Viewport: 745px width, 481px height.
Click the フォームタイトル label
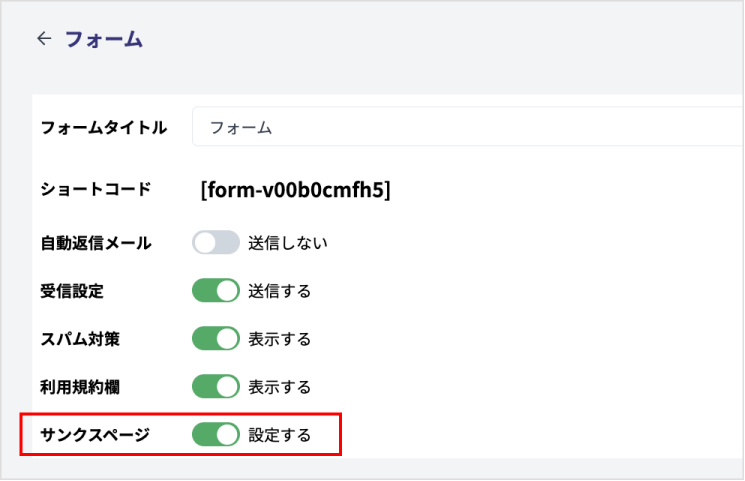point(103,128)
